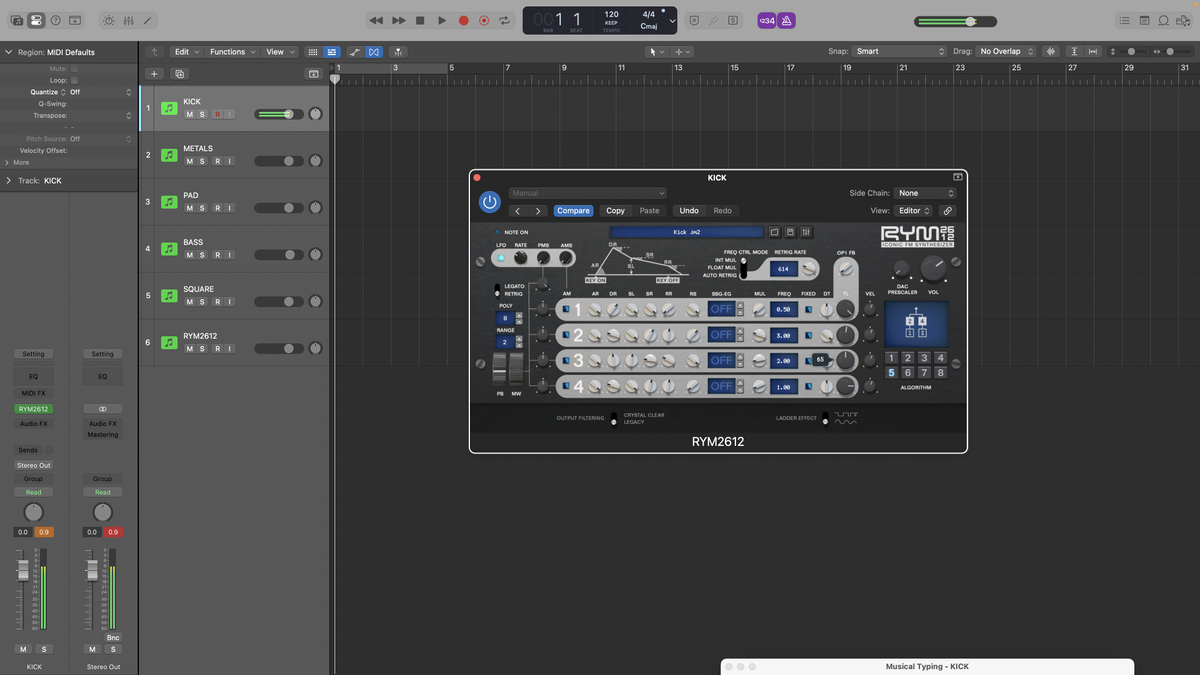Open the Manual preset dropdown in the plugin header
The height and width of the screenshot is (675, 1200).
pos(587,193)
